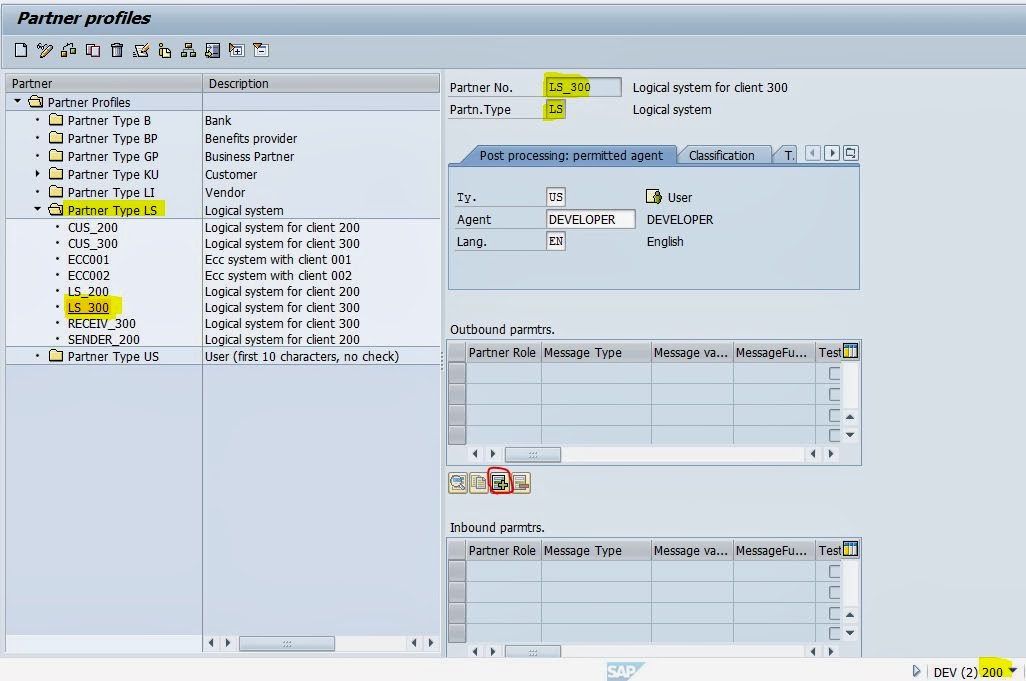Click the Create new partner profile icon
Viewport: 1026px width, 681px height.
[21, 50]
